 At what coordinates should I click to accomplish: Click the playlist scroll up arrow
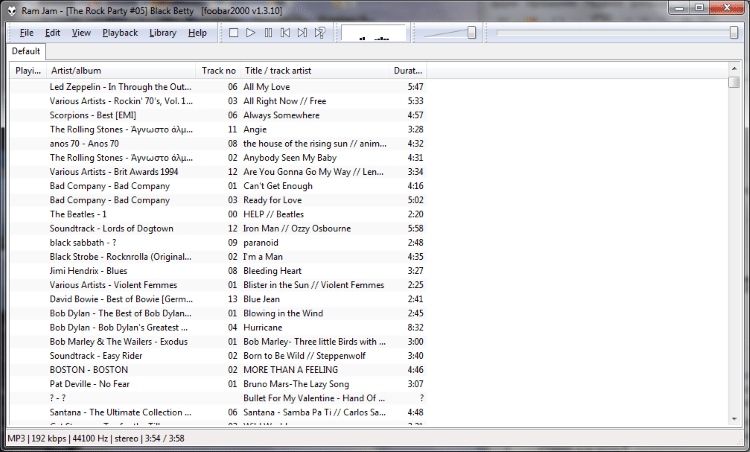[x=734, y=69]
